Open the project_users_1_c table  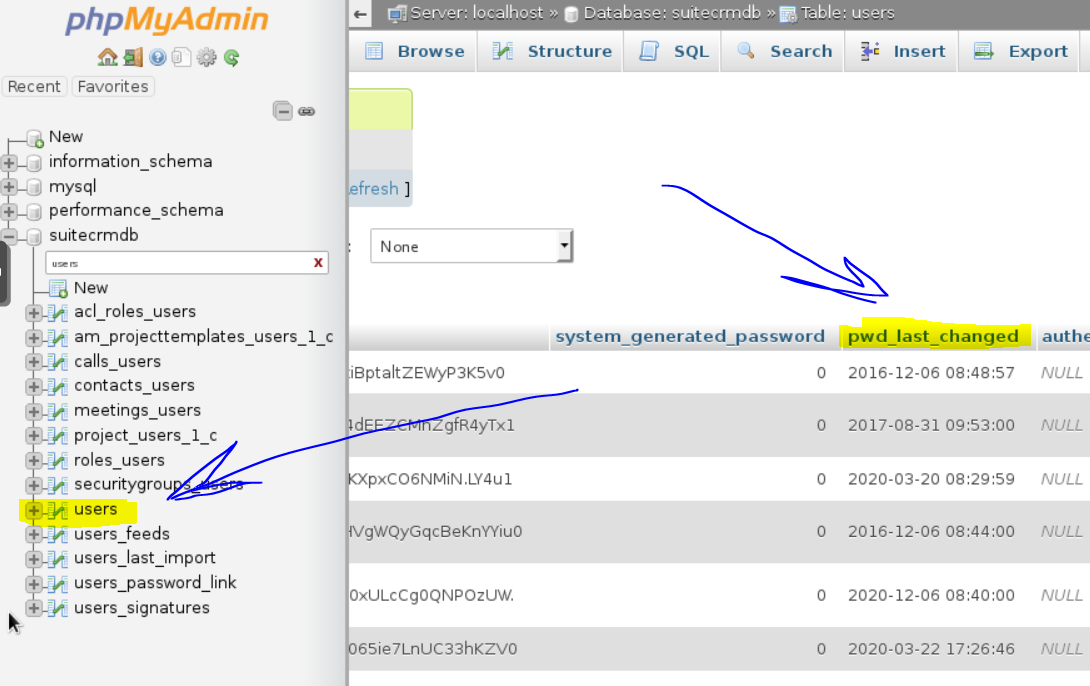pyautogui.click(x=146, y=435)
